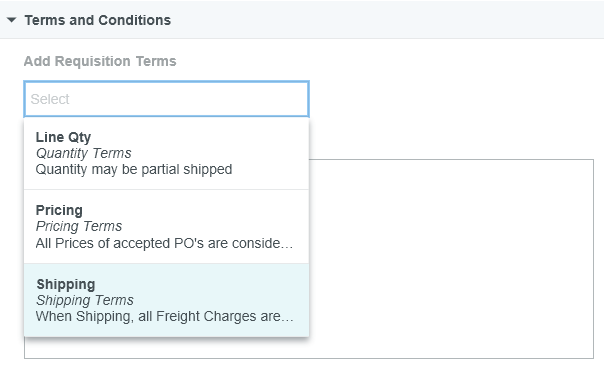This screenshot has width=604, height=370.
Task: Select the italic Pricing Terms subtitle
Action: (x=79, y=226)
